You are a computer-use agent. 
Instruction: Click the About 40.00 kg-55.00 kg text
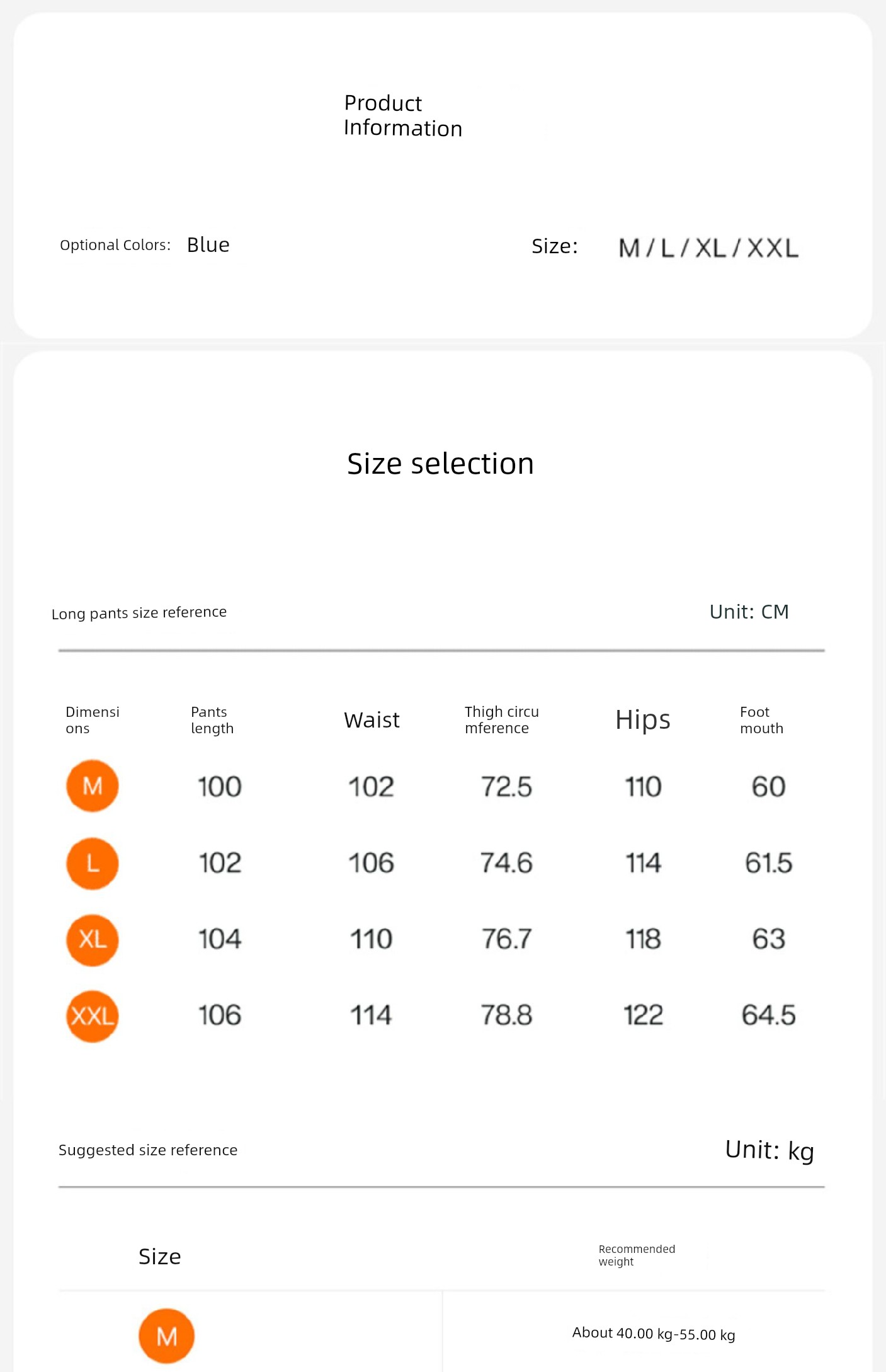click(x=654, y=1334)
